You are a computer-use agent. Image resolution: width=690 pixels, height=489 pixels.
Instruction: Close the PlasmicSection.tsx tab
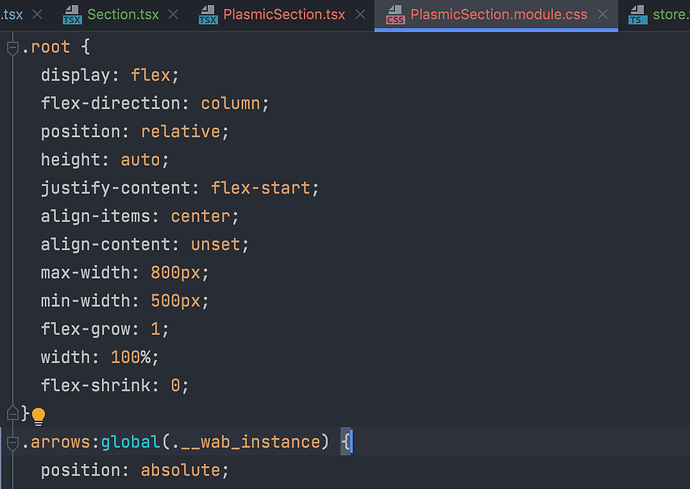359,16
